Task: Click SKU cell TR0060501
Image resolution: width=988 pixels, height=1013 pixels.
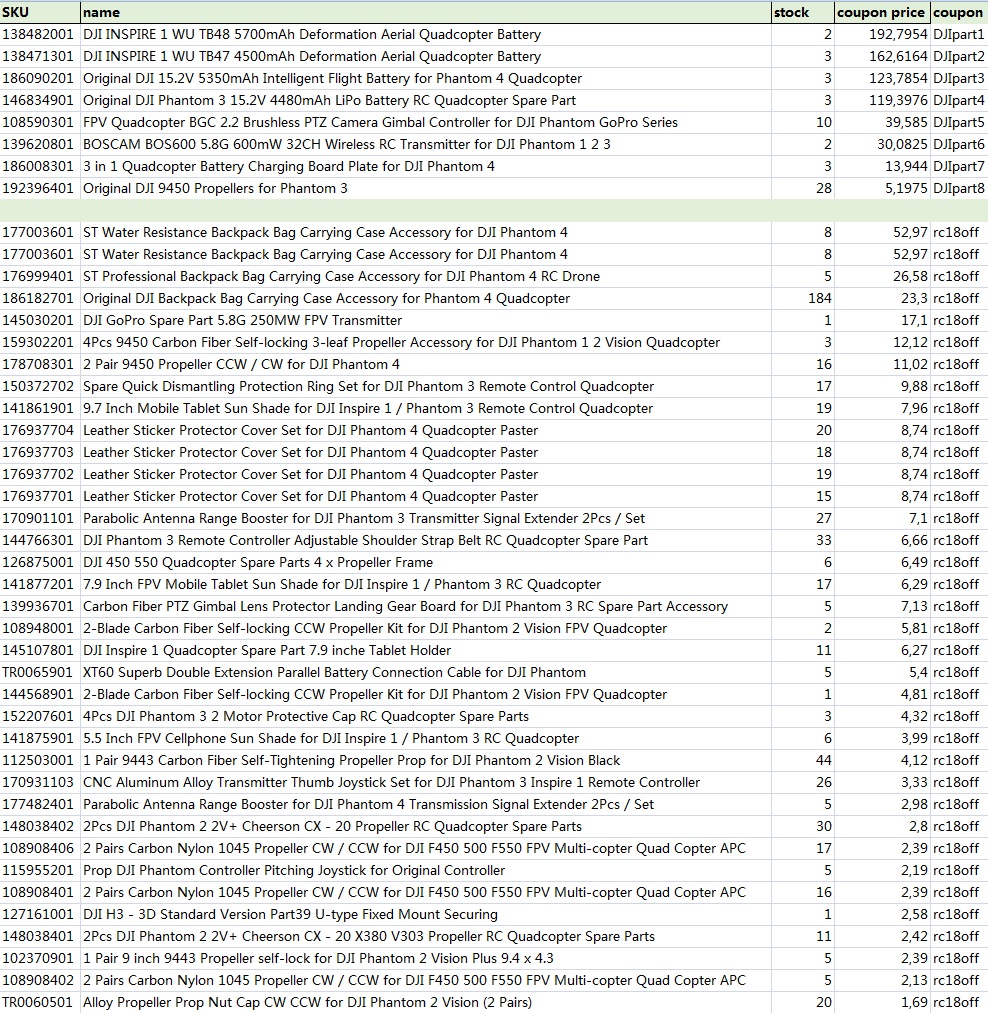Action: coord(40,1002)
